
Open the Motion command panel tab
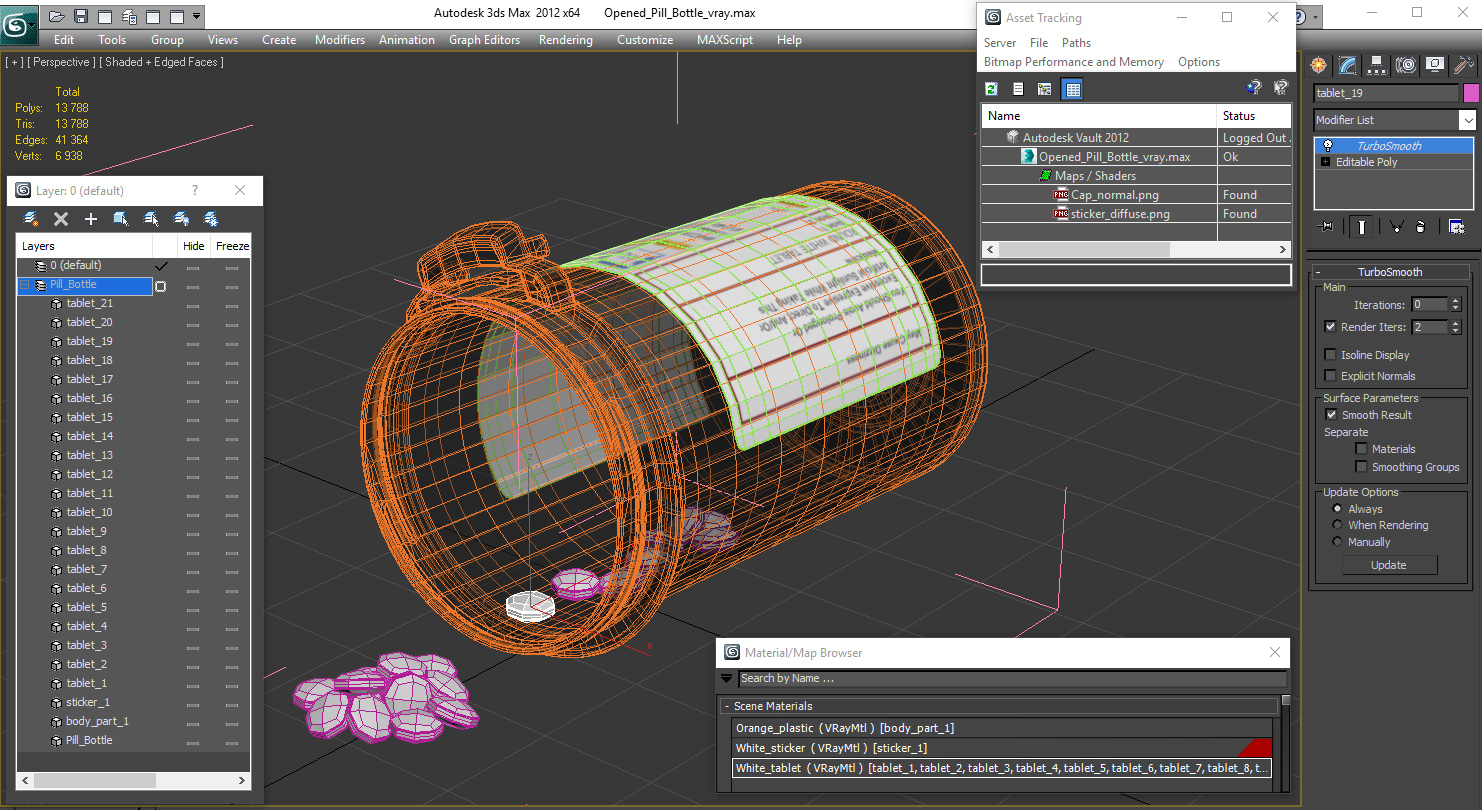coord(1406,65)
